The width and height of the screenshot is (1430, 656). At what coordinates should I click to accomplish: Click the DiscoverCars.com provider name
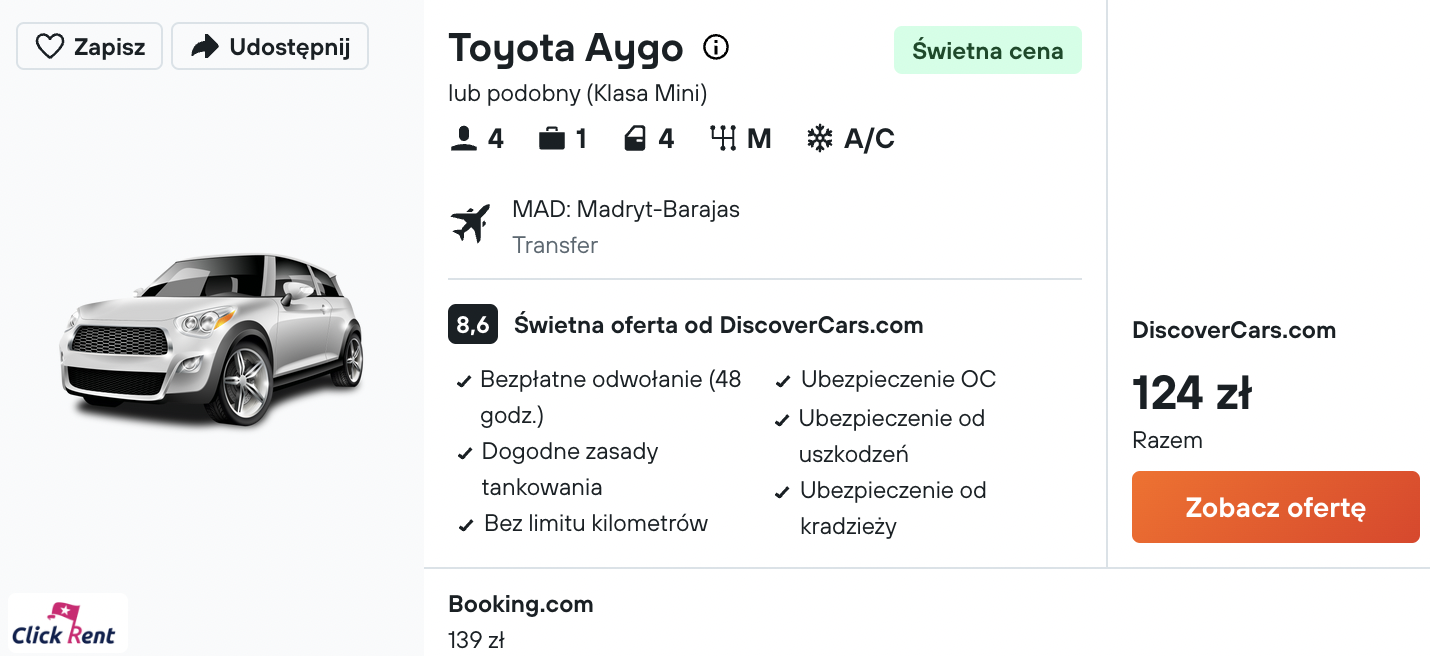(1234, 330)
